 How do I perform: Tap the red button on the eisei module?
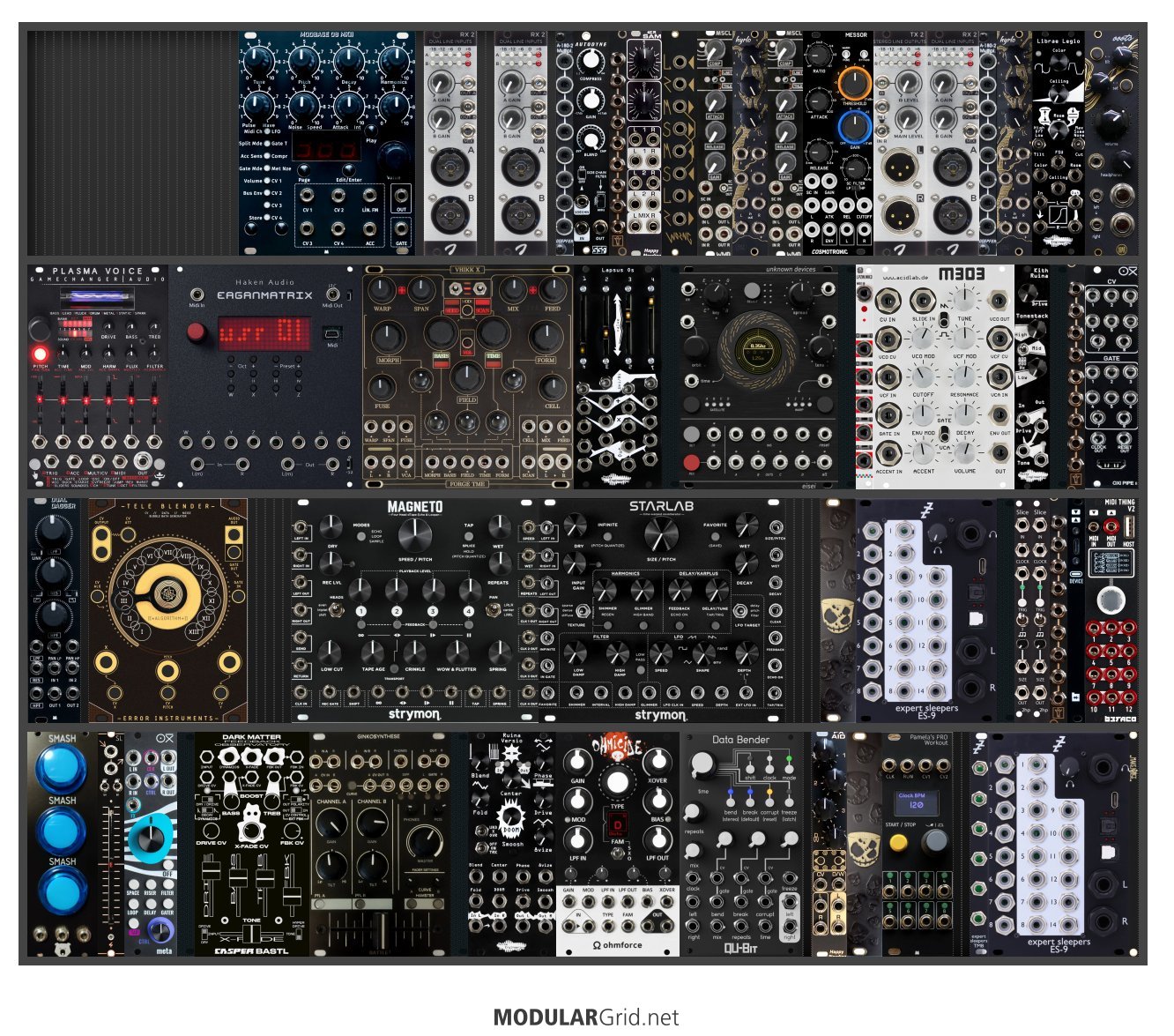692,462
